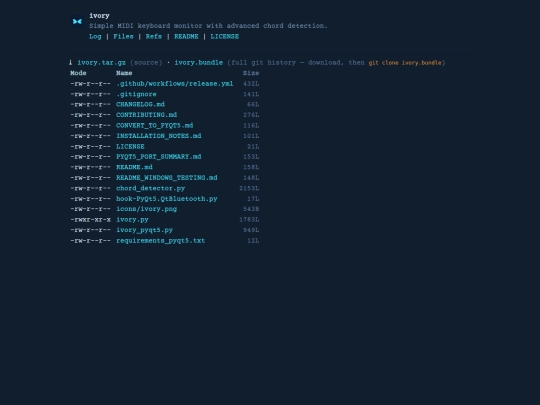Open the Files navigation link

(123, 37)
